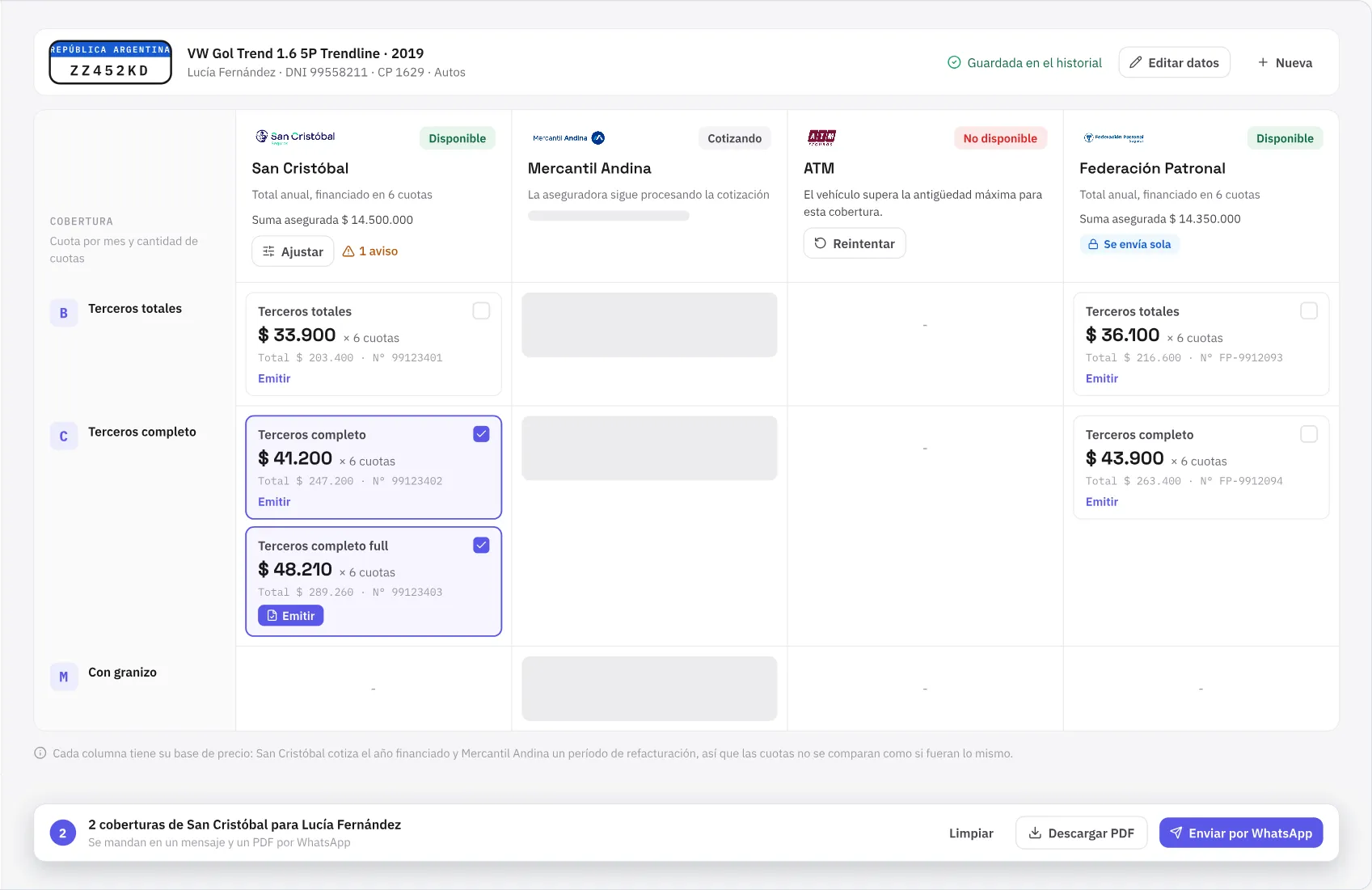1372x890 pixels.
Task: Click the No disponible status badge
Action: [1000, 138]
